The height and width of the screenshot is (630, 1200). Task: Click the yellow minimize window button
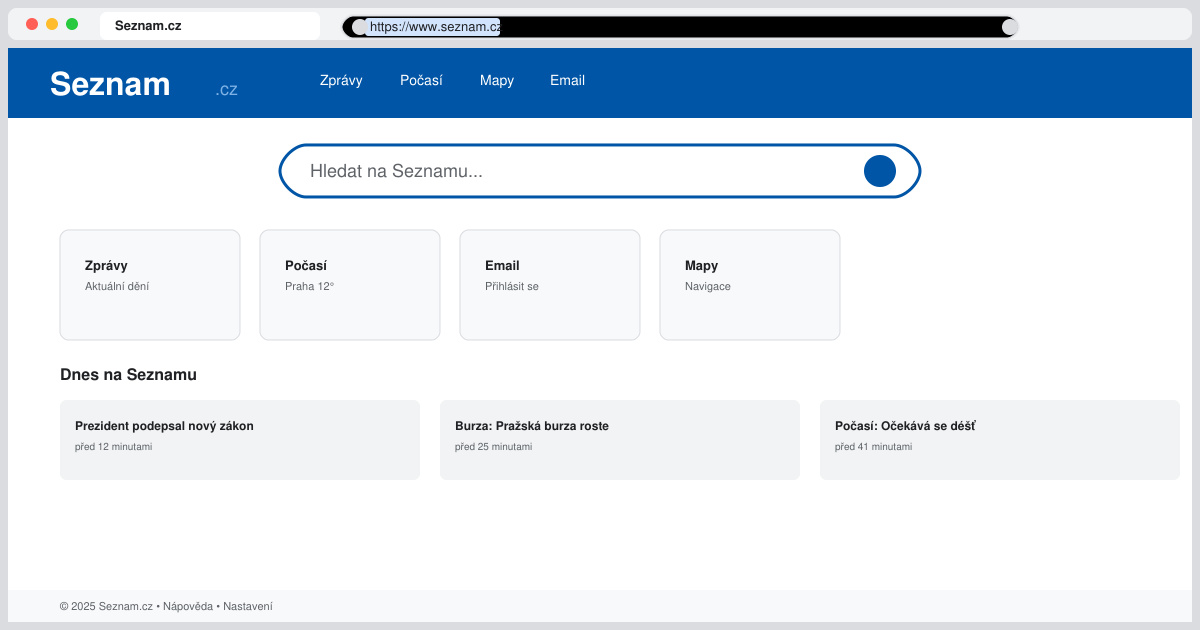[52, 24]
